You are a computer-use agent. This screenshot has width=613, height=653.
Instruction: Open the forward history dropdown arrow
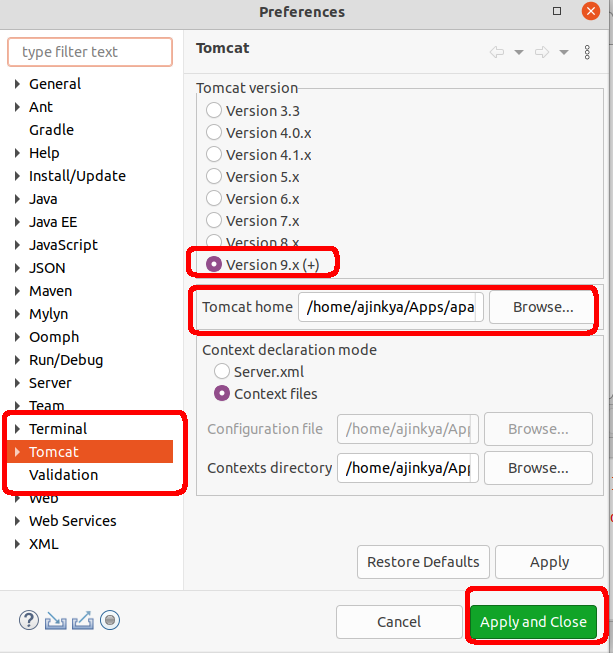[564, 52]
